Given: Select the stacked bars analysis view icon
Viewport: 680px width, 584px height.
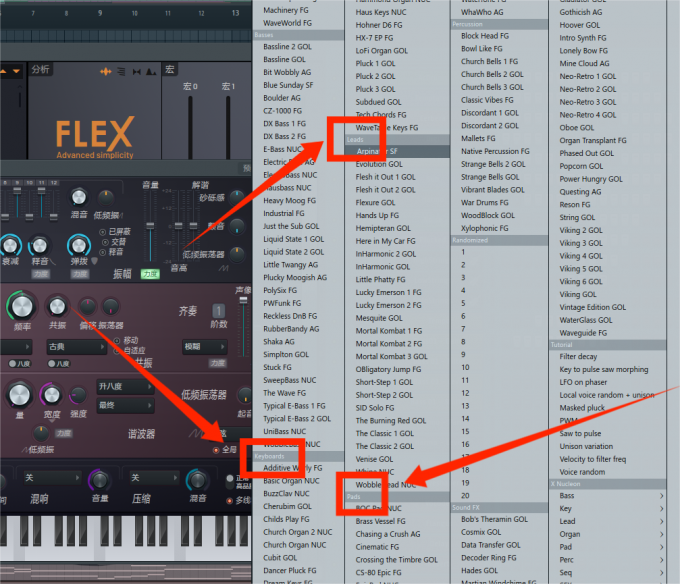Looking at the screenshot, I should tap(121, 72).
